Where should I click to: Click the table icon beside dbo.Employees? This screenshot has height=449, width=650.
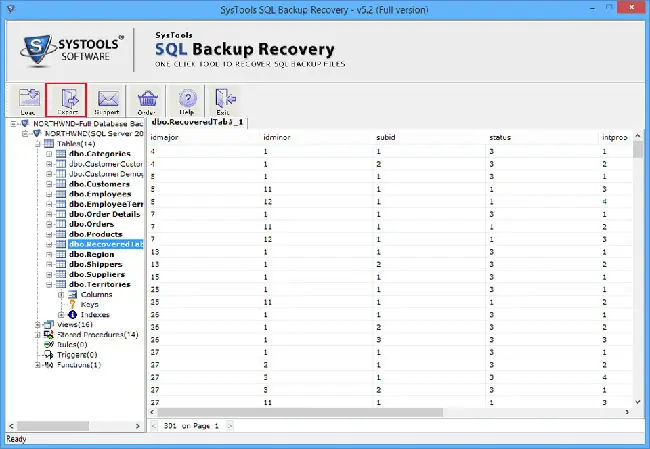(x=61, y=194)
